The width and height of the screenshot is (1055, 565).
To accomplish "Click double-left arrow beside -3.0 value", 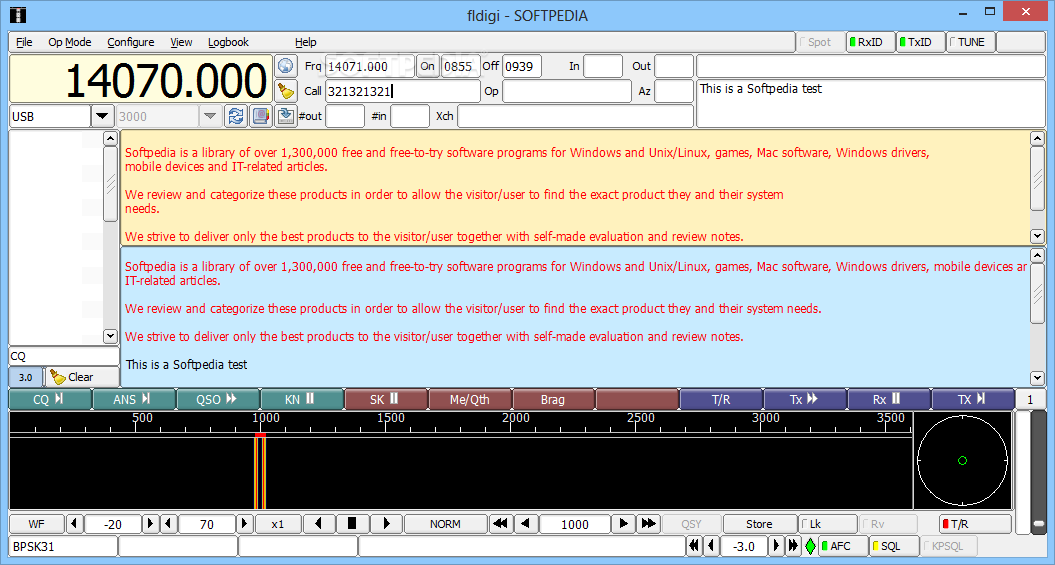I will [694, 546].
